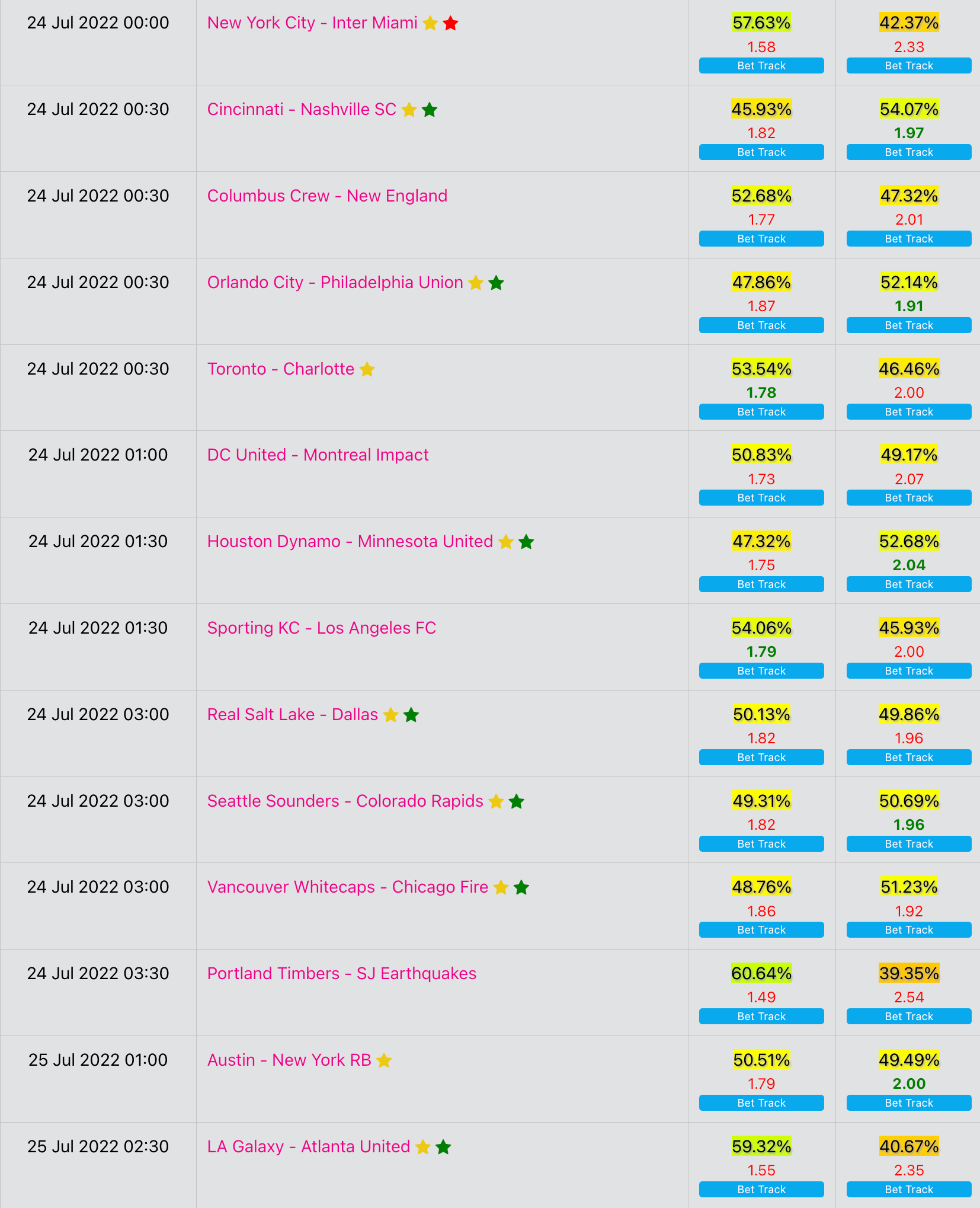Click the yellow star next to Austin - New York RB

click(x=384, y=1060)
